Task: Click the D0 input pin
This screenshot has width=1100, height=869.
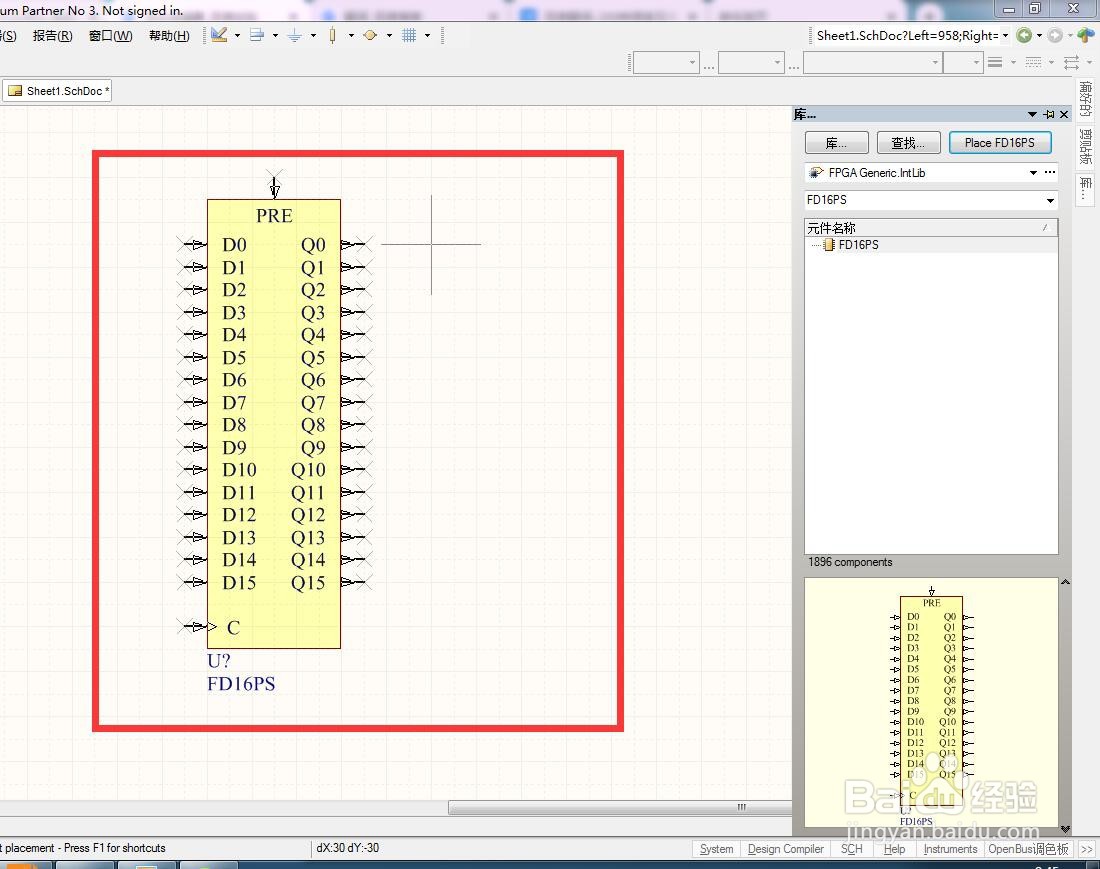Action: (x=193, y=245)
